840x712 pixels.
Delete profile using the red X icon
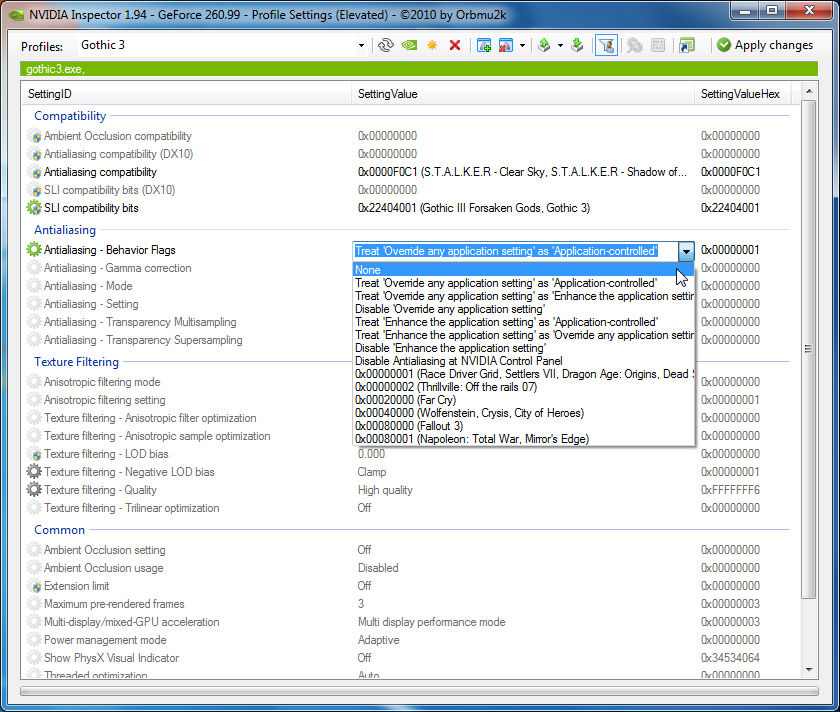coord(455,45)
